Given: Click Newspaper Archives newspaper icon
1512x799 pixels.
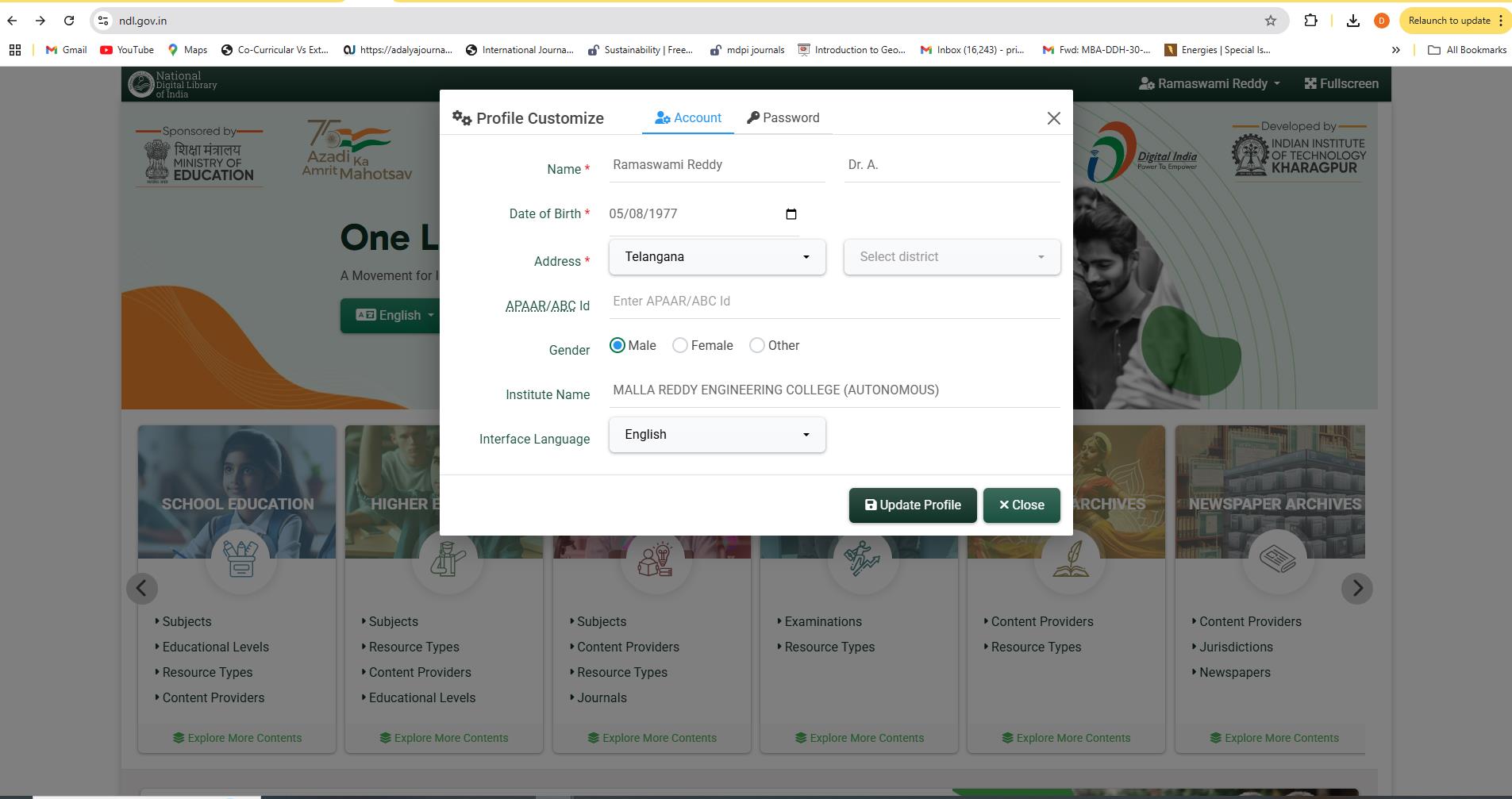Looking at the screenshot, I should [1277, 559].
